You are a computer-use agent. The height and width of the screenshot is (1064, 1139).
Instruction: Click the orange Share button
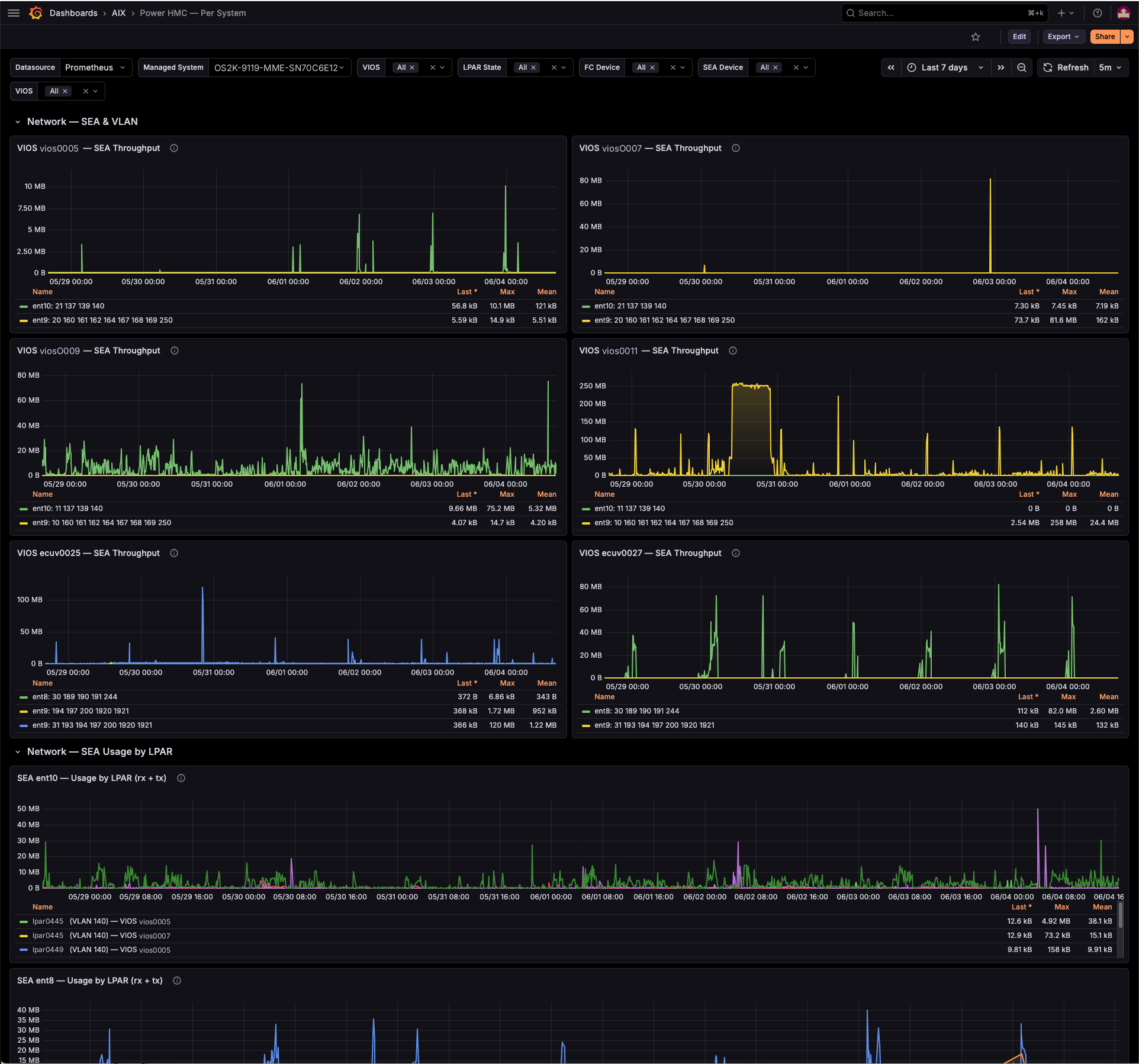pyautogui.click(x=1105, y=37)
